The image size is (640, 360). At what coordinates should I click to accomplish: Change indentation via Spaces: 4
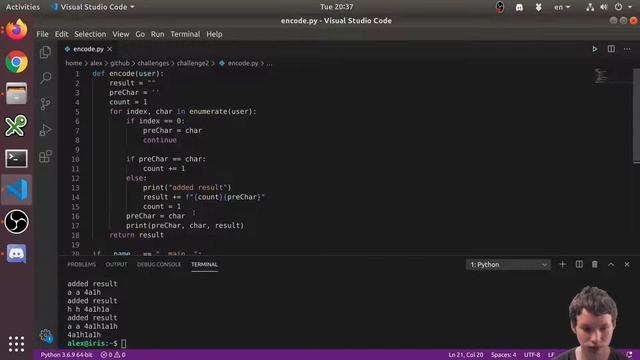pyautogui.click(x=503, y=355)
